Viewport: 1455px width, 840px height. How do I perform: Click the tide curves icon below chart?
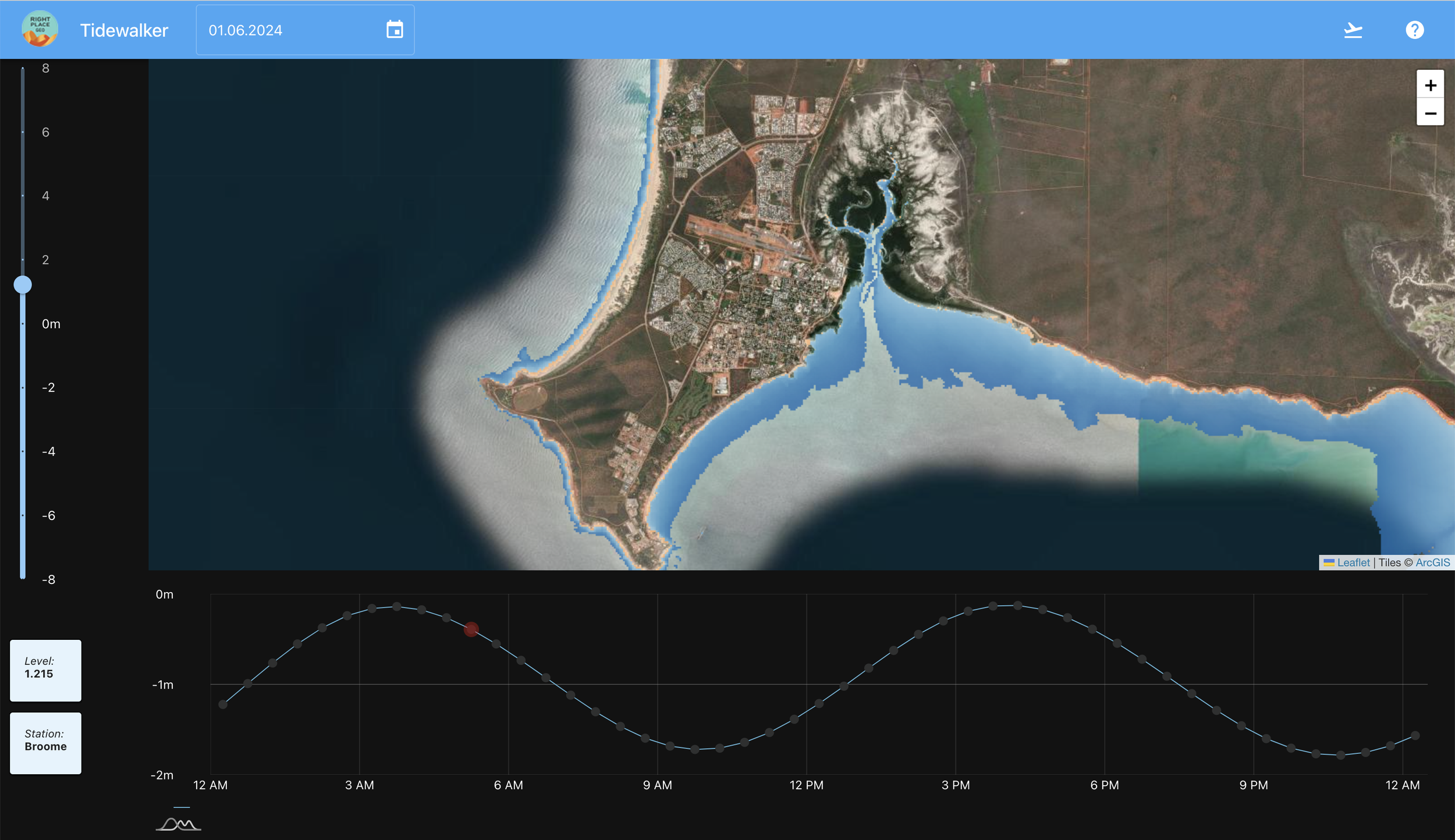(x=178, y=824)
